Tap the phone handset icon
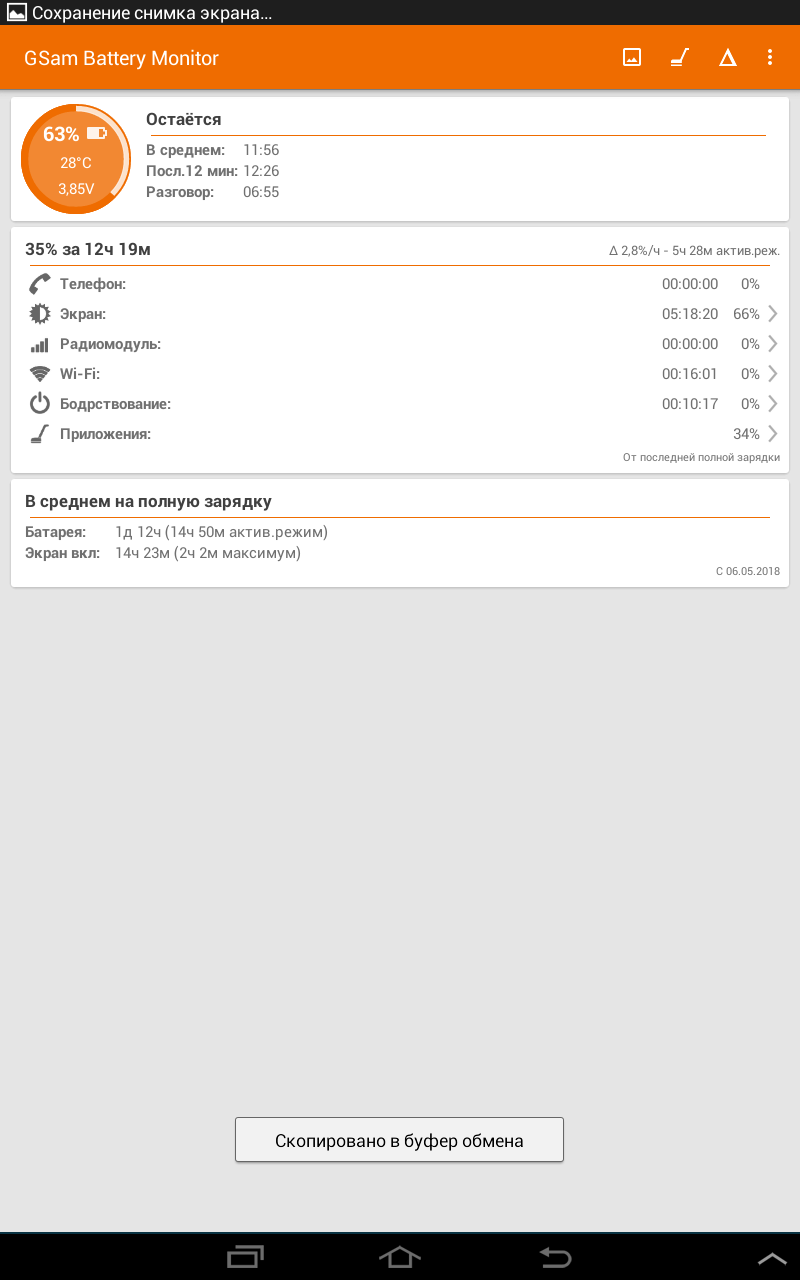The height and width of the screenshot is (1280, 800). (x=40, y=284)
